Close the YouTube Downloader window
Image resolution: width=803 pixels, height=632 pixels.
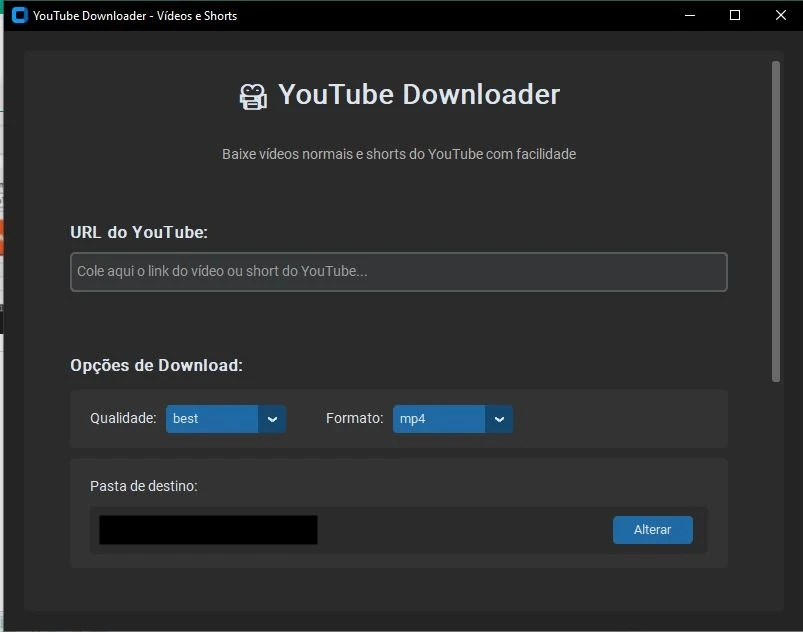[x=781, y=16]
